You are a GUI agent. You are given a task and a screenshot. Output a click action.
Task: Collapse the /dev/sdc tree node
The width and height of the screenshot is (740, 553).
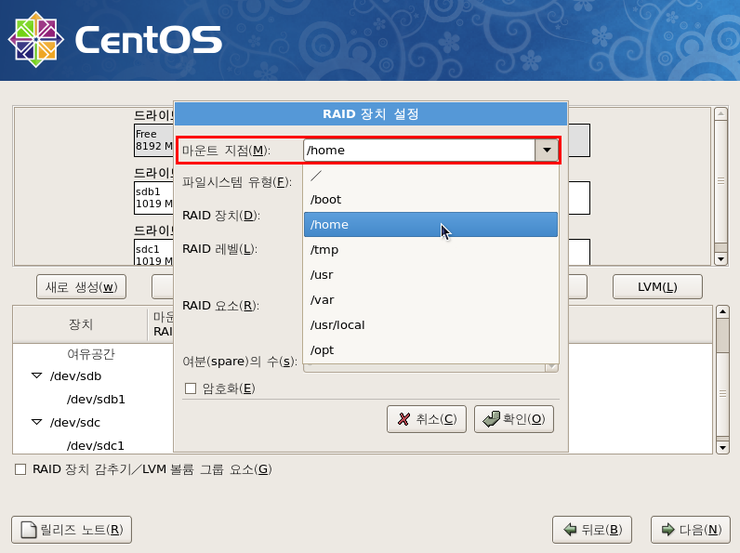38,422
